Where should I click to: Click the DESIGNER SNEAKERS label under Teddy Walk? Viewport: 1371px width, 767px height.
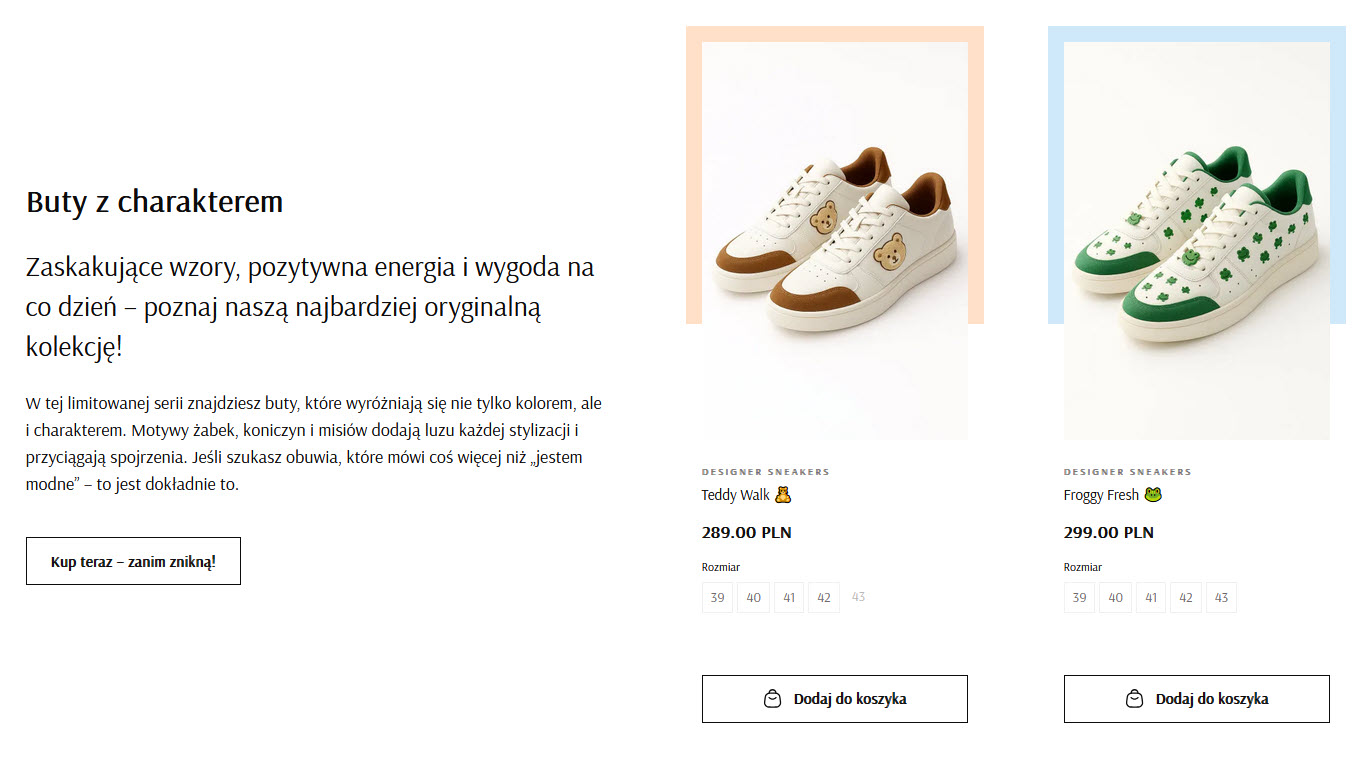coord(766,471)
